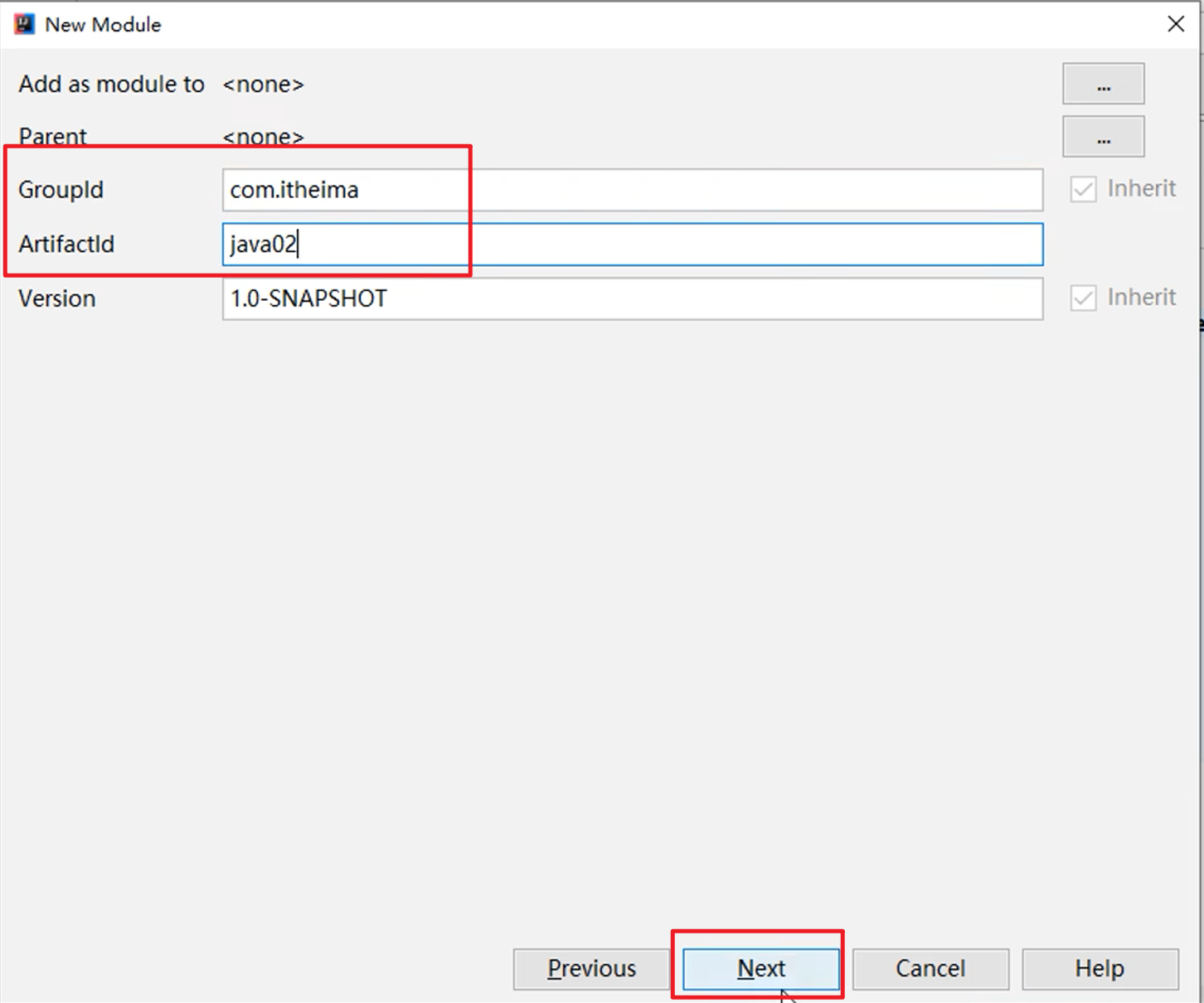Cancel the New Module dialog

[x=930, y=969]
